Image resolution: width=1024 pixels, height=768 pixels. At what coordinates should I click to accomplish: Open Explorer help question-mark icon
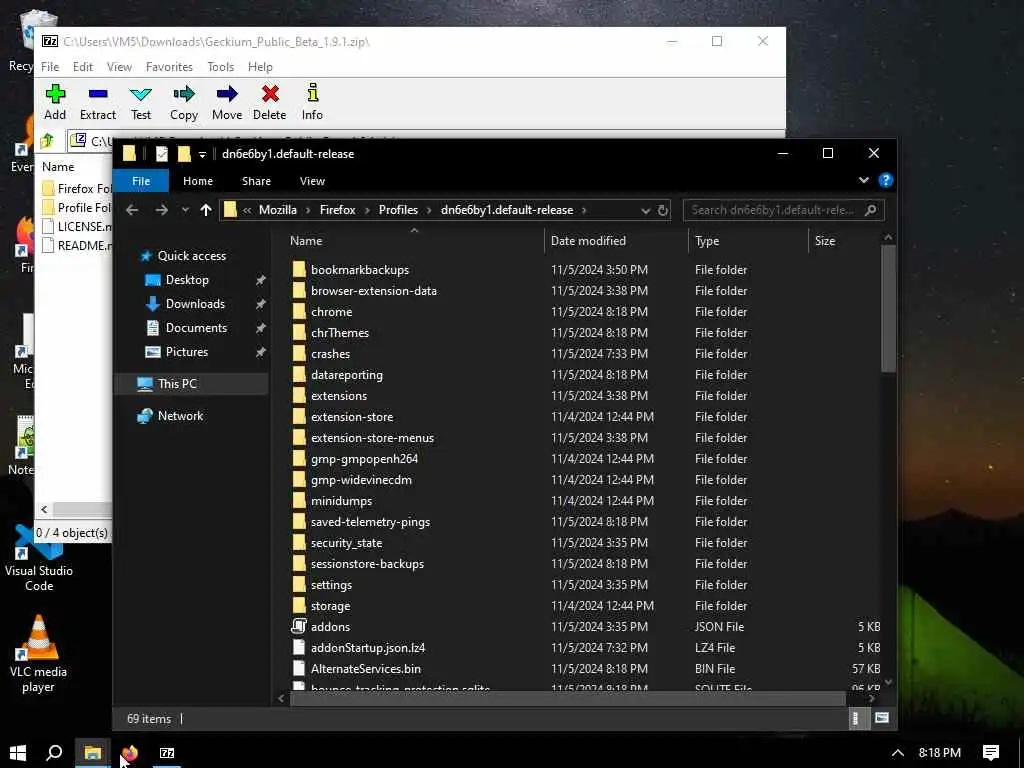pyautogui.click(x=886, y=180)
